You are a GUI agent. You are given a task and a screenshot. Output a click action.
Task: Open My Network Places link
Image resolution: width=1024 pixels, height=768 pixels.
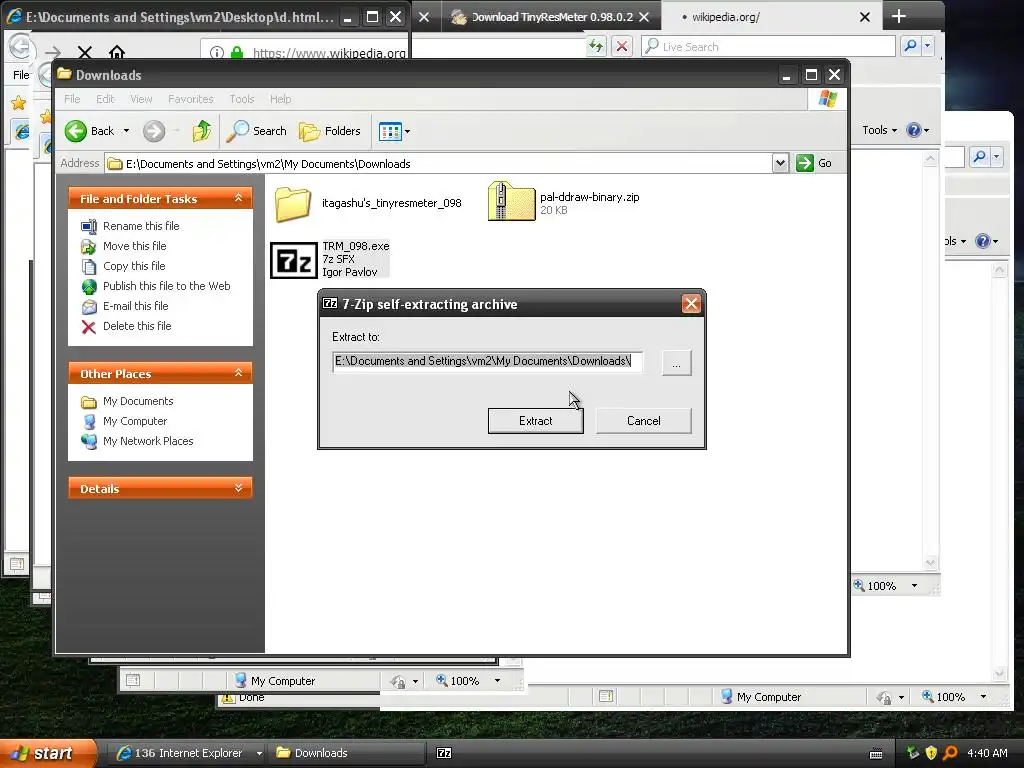pyautogui.click(x=148, y=441)
